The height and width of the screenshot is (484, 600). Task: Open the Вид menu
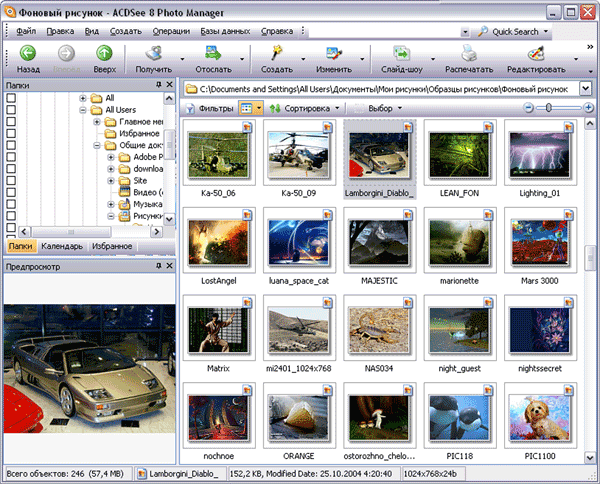pos(92,31)
